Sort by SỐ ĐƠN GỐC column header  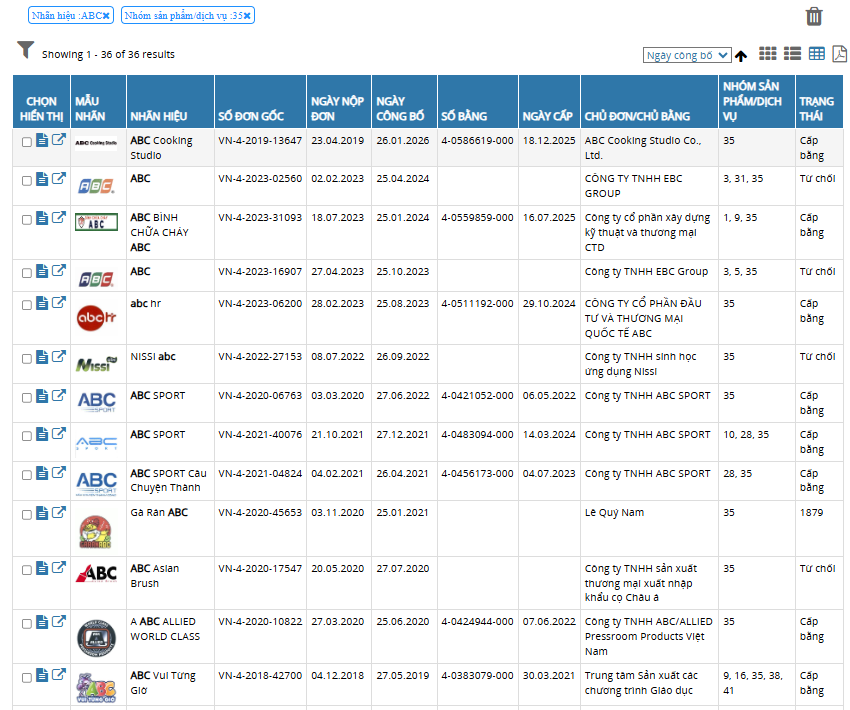pyautogui.click(x=251, y=116)
